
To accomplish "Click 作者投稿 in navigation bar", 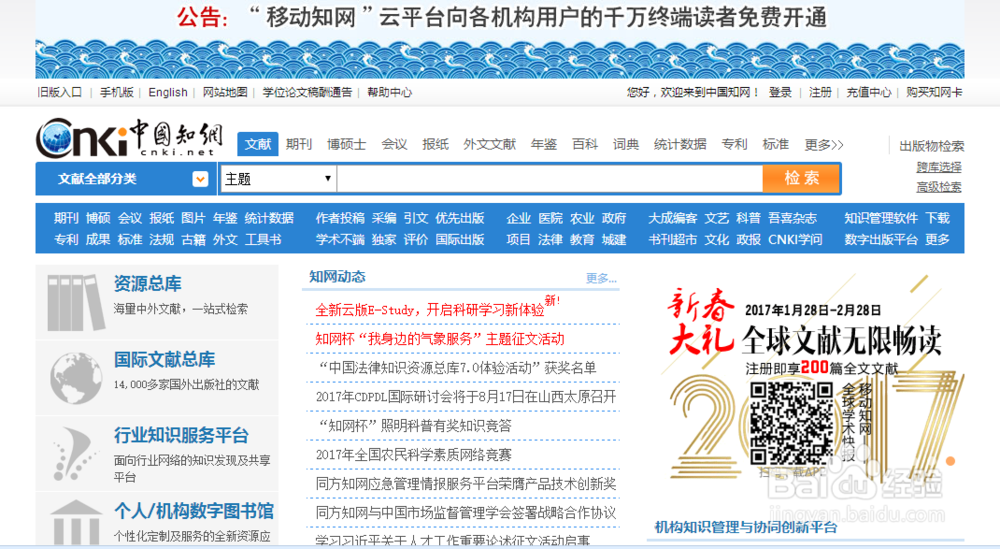I will click(x=340, y=218).
